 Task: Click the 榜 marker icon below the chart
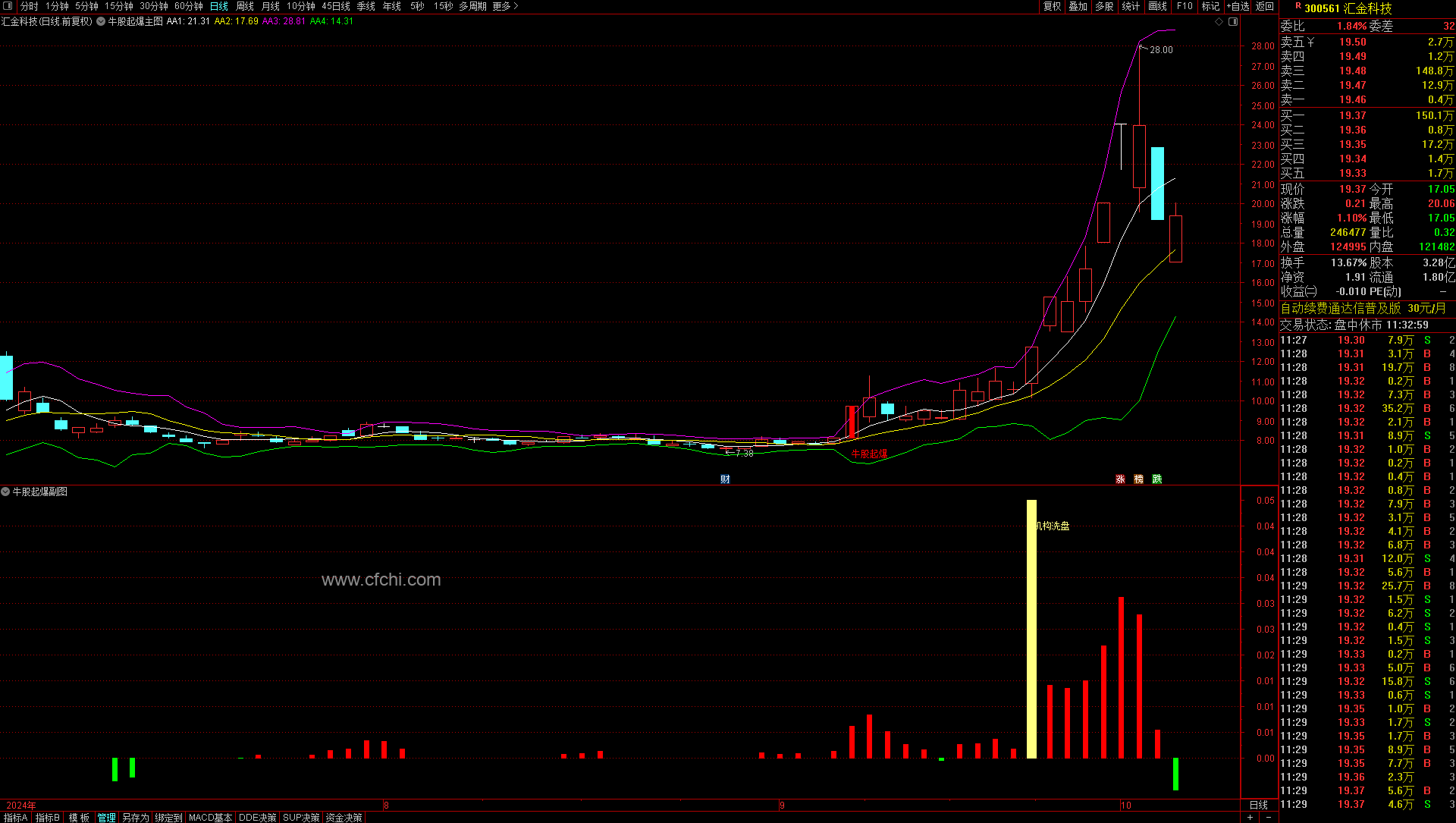pyautogui.click(x=1138, y=479)
